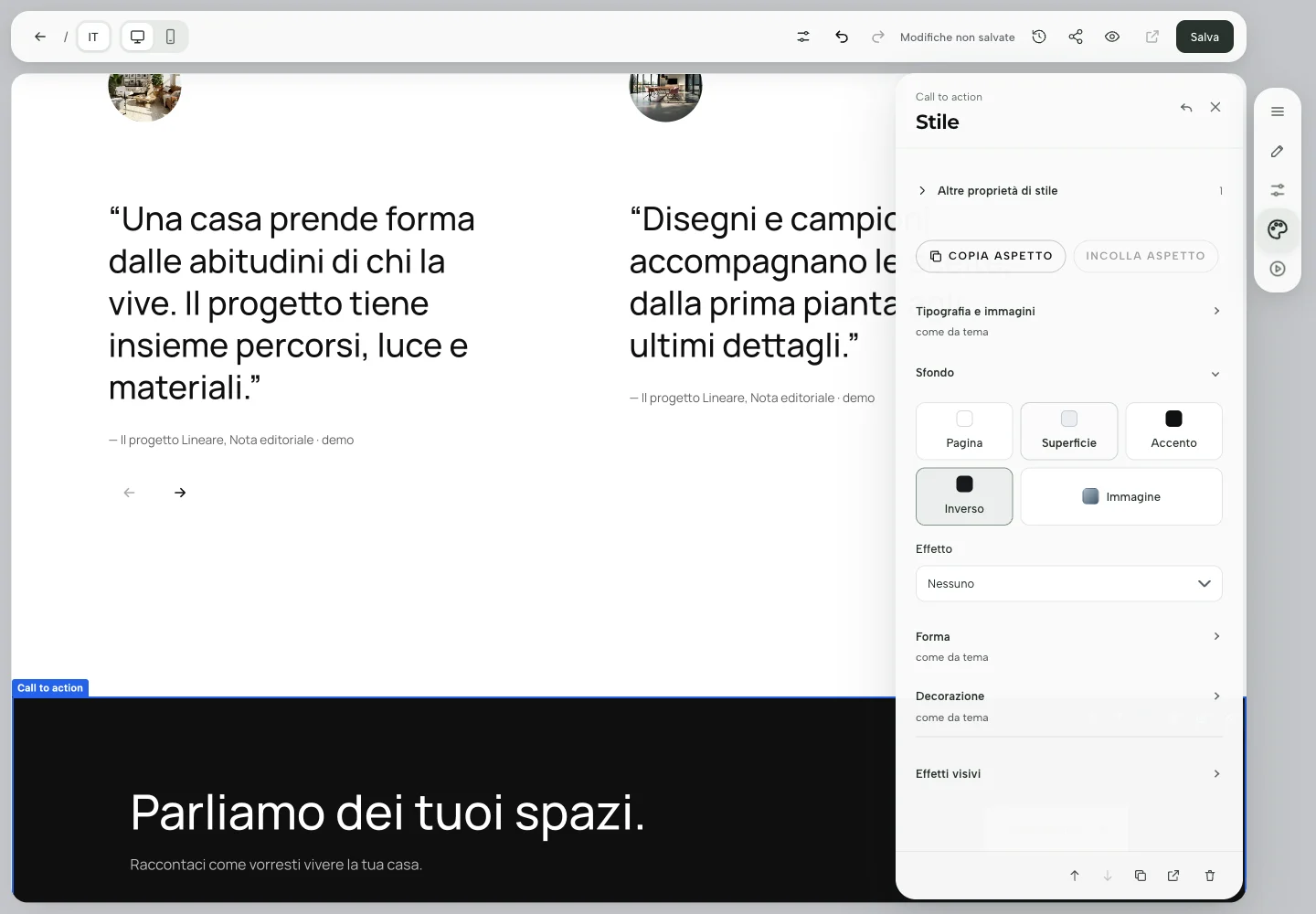Click the Salva button
Image resolution: width=1316 pixels, height=914 pixels.
point(1205,37)
